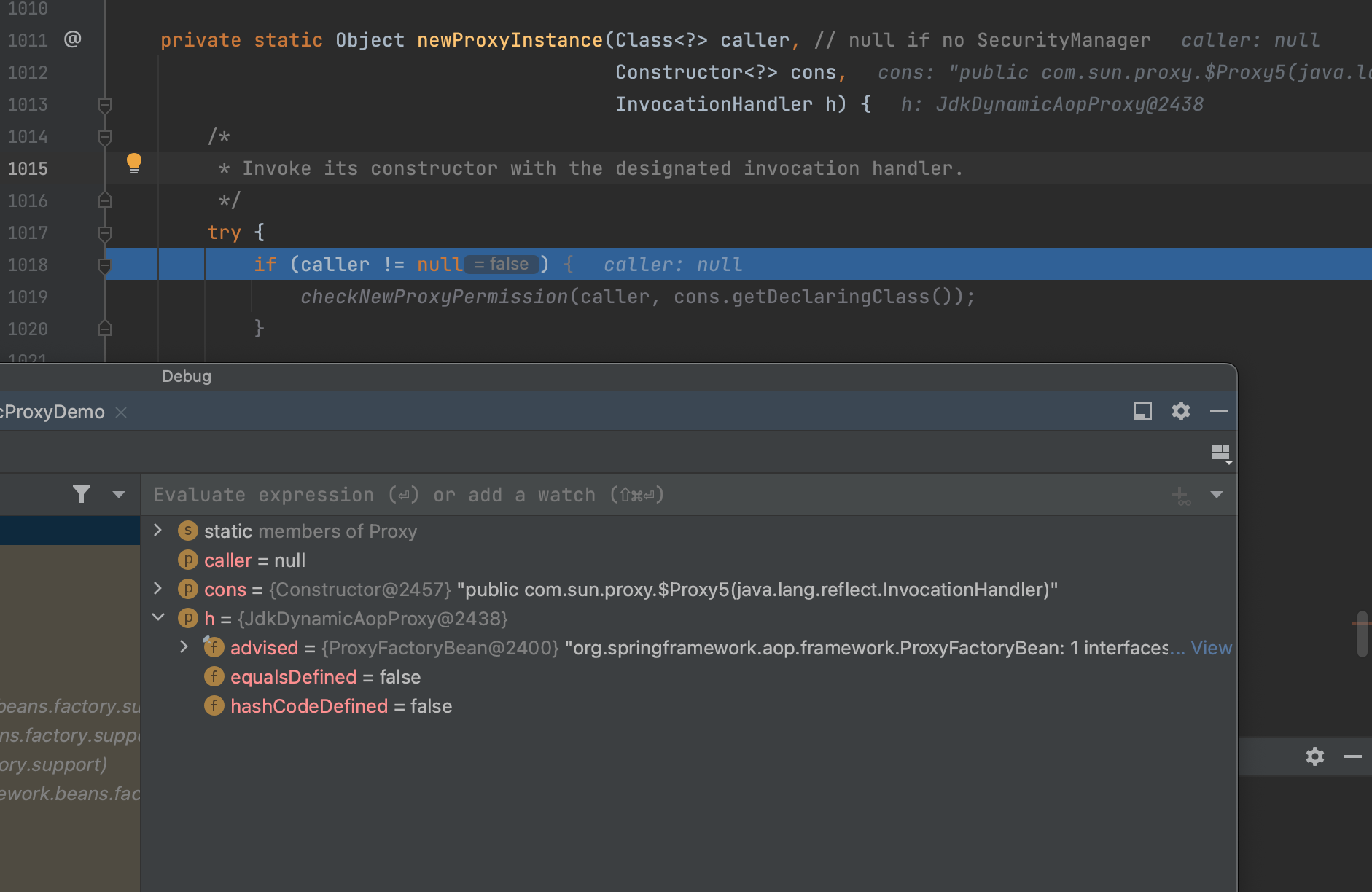Click the add watch plus icon
Screen dimensions: 1372x892
pyautogui.click(x=1180, y=496)
